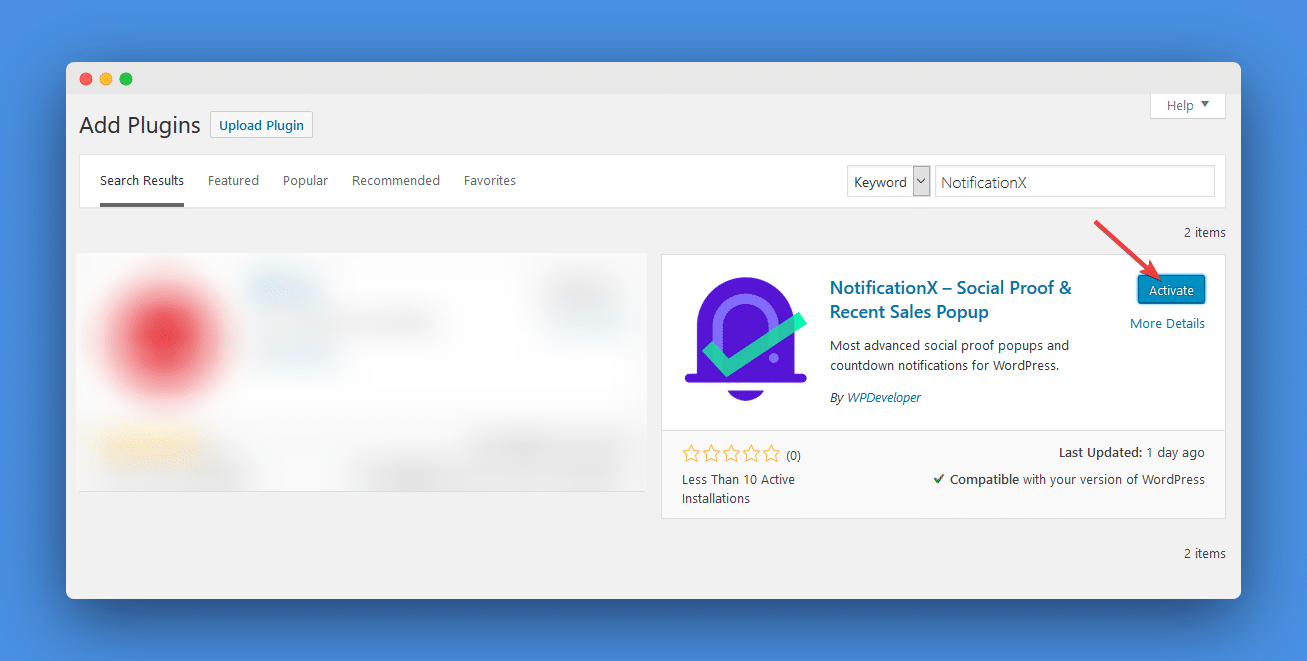
Task: Open the Keyword search type dropdown
Action: click(889, 182)
